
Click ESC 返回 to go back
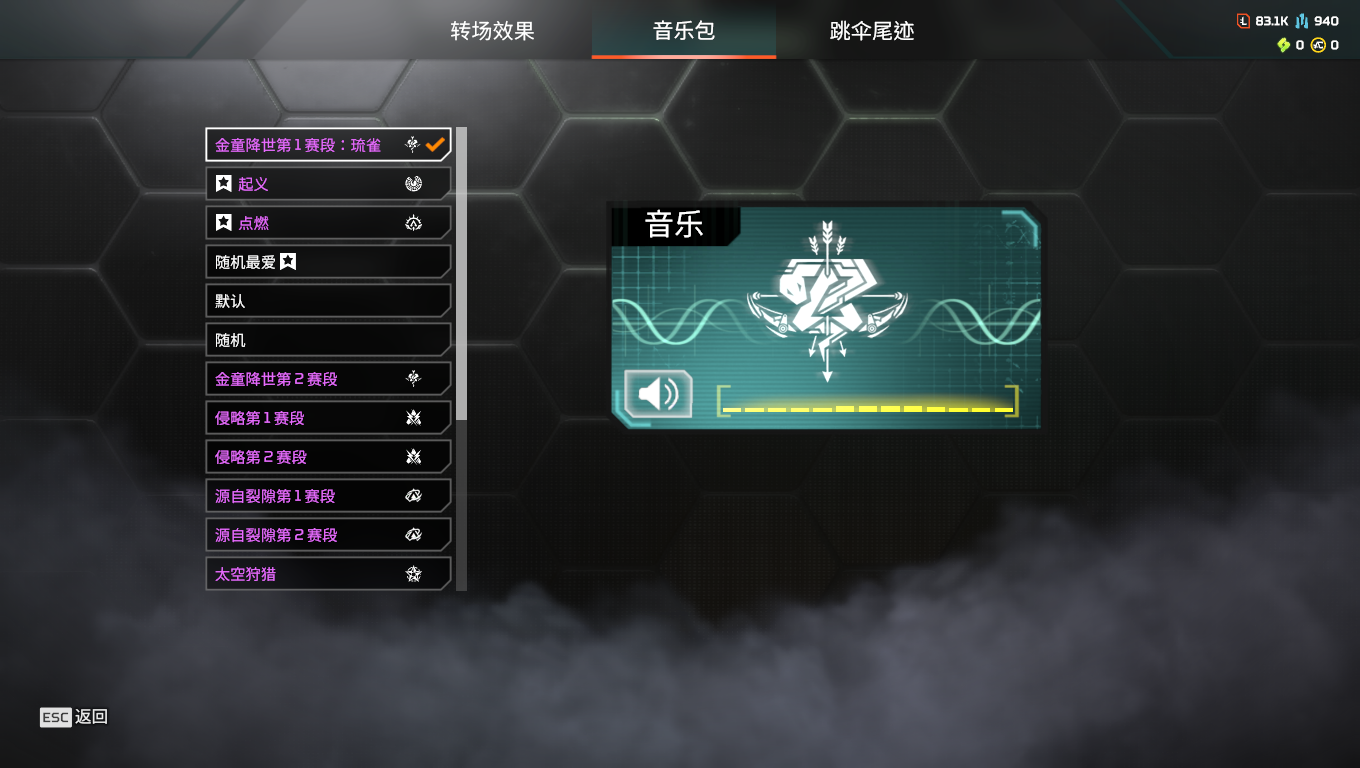coord(74,717)
